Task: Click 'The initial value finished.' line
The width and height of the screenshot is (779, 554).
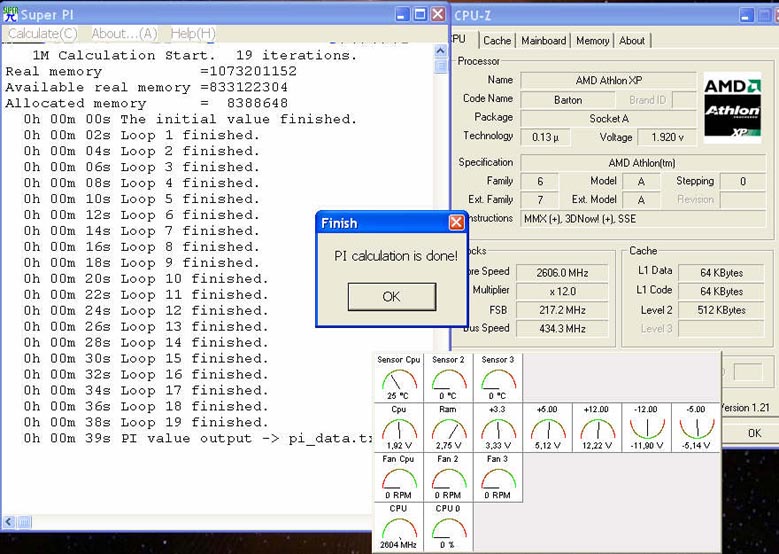Action: tap(190, 119)
